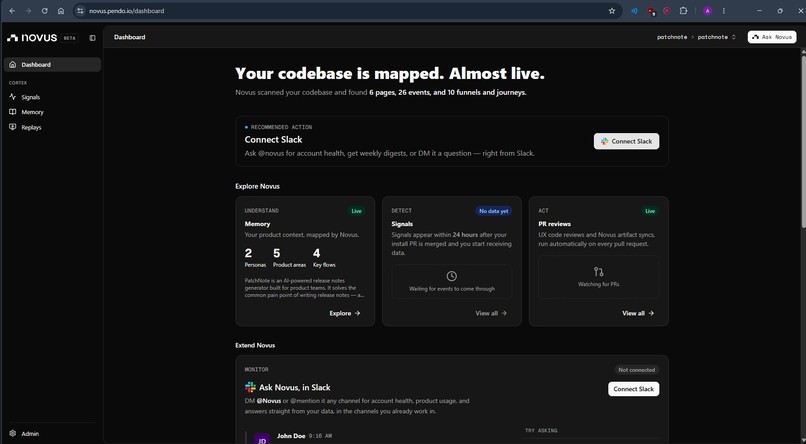This screenshot has width=806, height=444.
Task: Click the blue sound extension icon
Action: (634, 11)
